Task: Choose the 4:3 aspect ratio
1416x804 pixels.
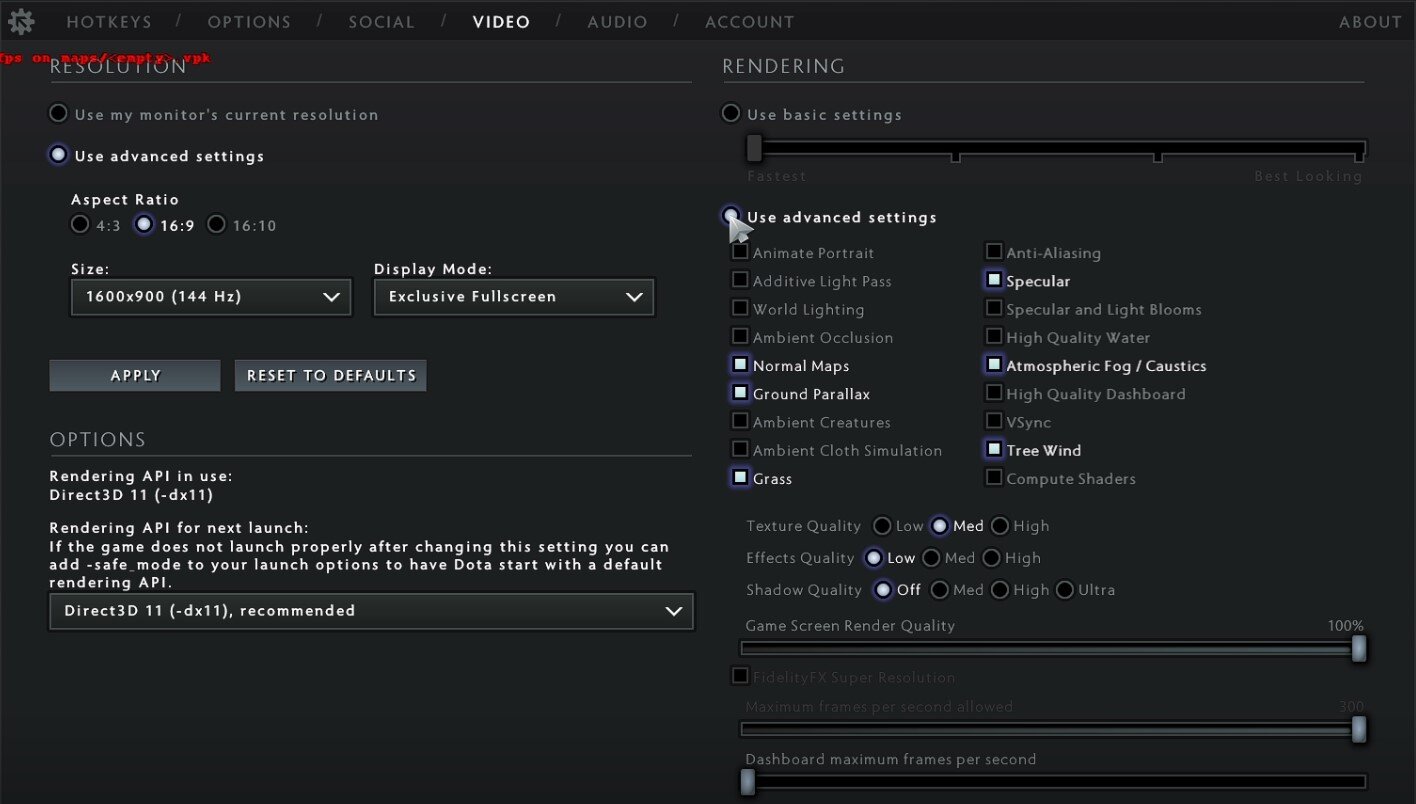Action: (80, 225)
